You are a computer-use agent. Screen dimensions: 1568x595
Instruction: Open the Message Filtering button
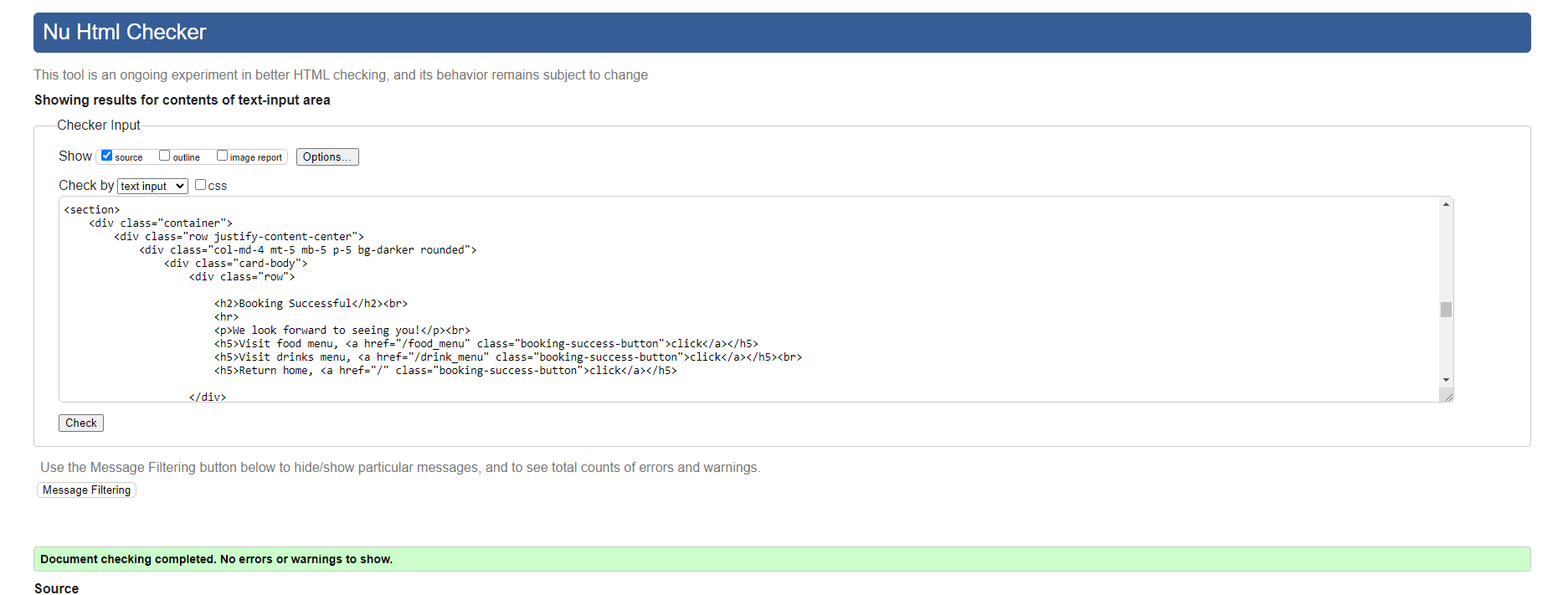(86, 490)
